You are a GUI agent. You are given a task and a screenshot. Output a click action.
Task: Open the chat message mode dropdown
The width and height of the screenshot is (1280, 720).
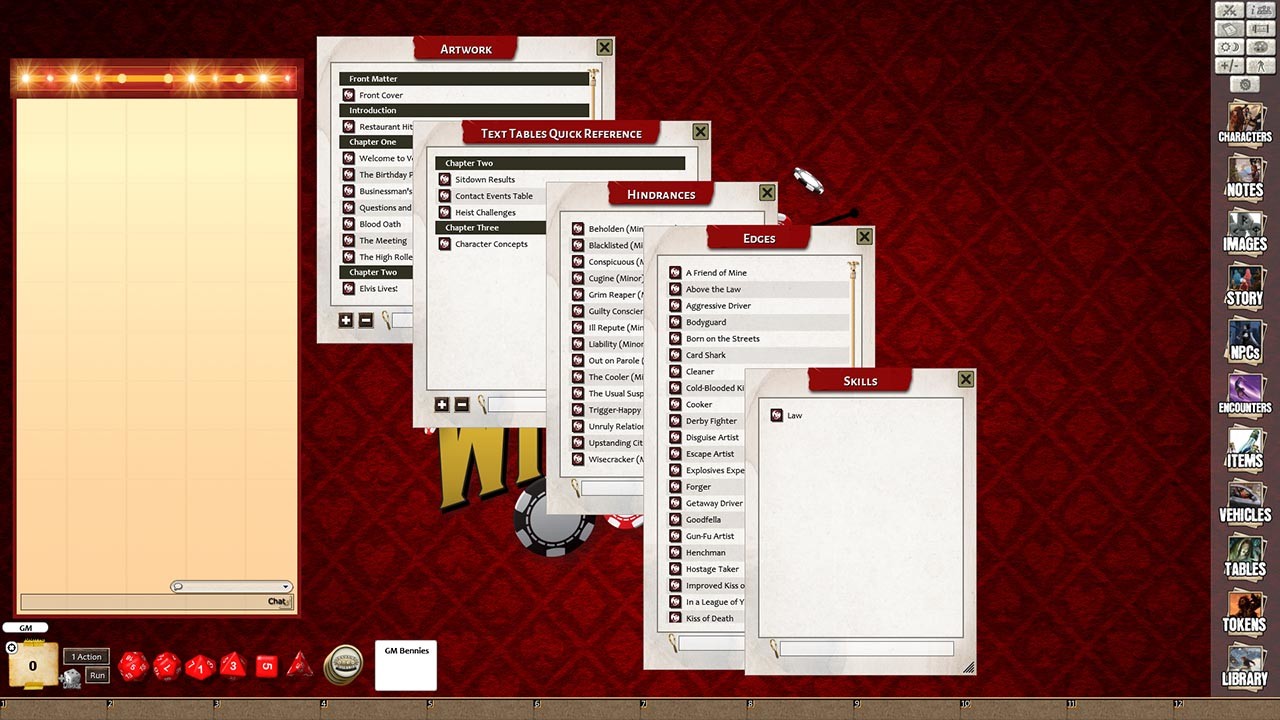231,586
